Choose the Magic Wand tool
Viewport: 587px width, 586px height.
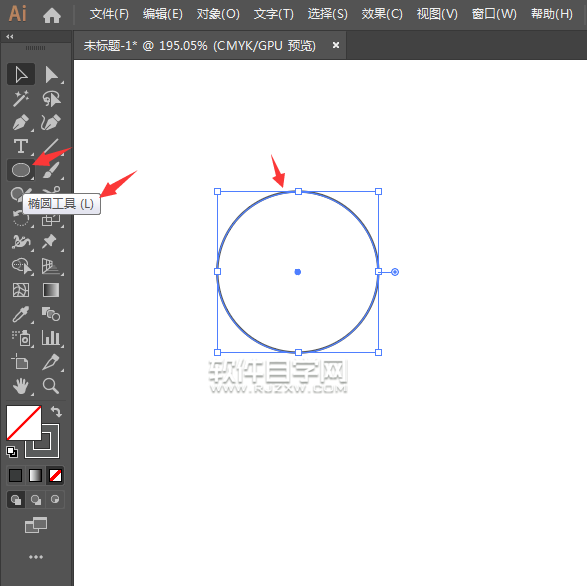21,98
